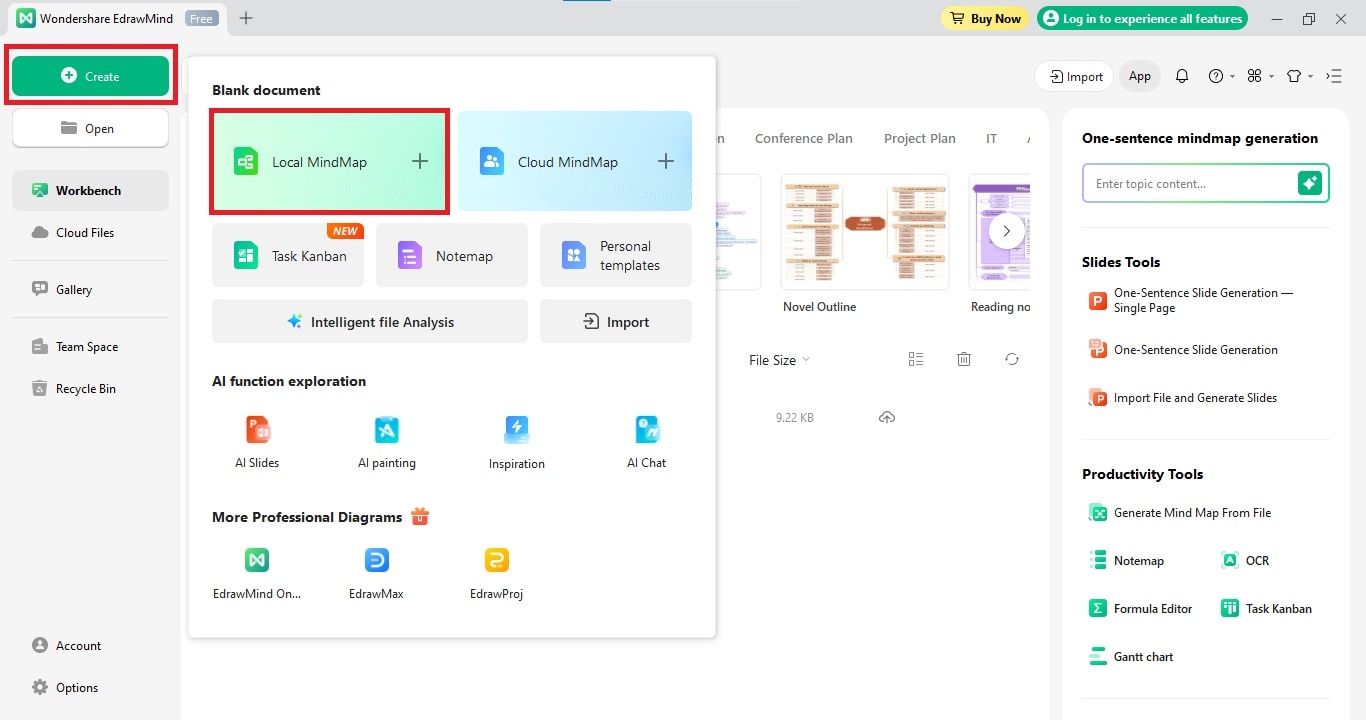Open the Novel Outline template thumbnail
Image resolution: width=1366 pixels, height=720 pixels.
point(865,232)
